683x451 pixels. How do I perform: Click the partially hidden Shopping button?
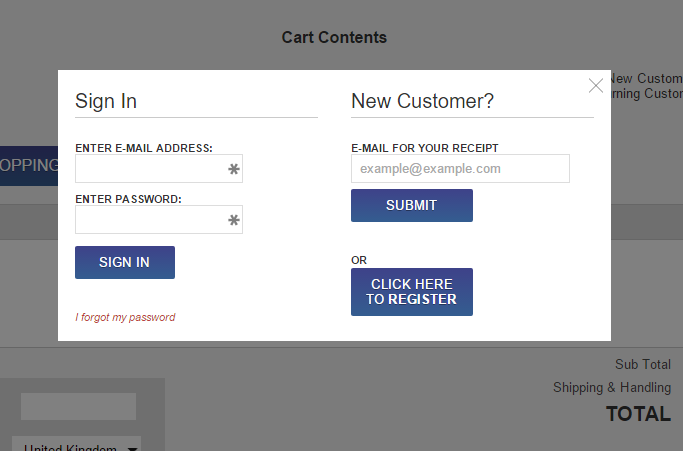(x=29, y=165)
